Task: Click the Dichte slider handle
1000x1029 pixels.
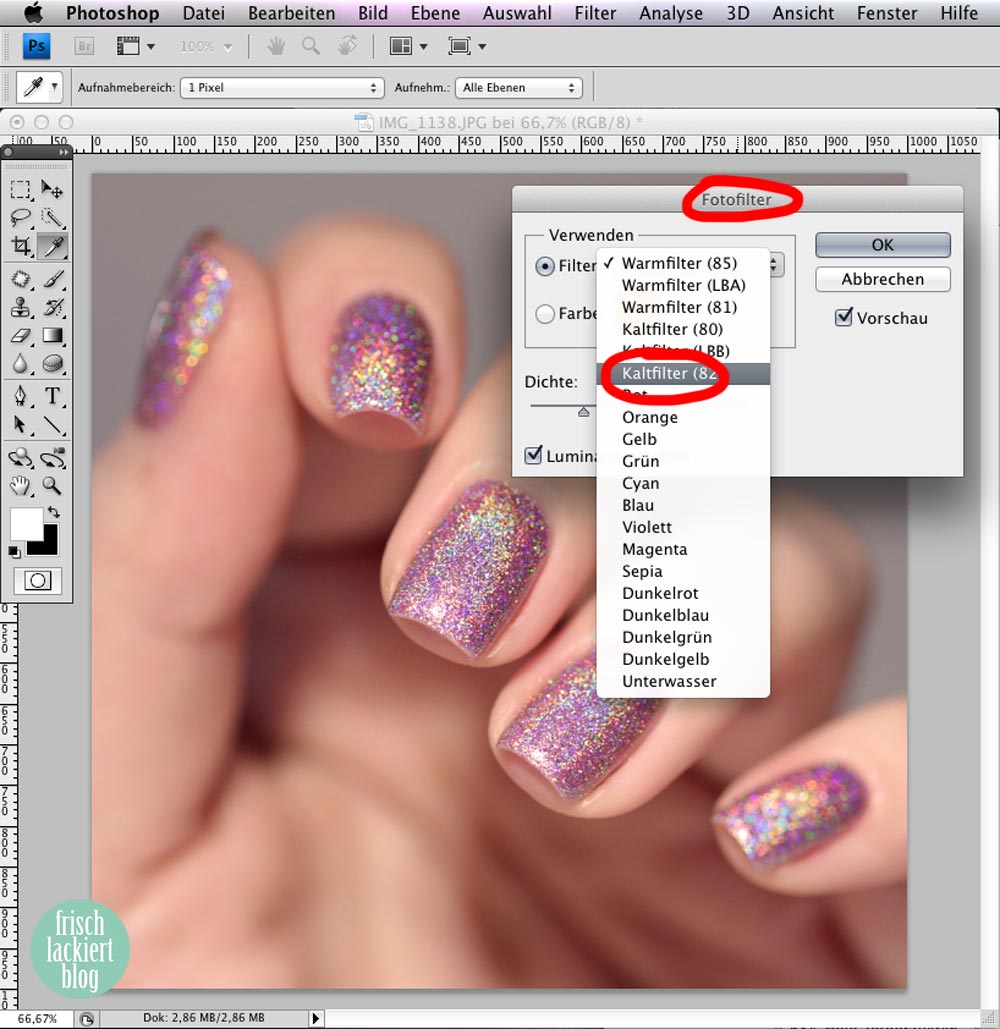Action: click(x=583, y=412)
